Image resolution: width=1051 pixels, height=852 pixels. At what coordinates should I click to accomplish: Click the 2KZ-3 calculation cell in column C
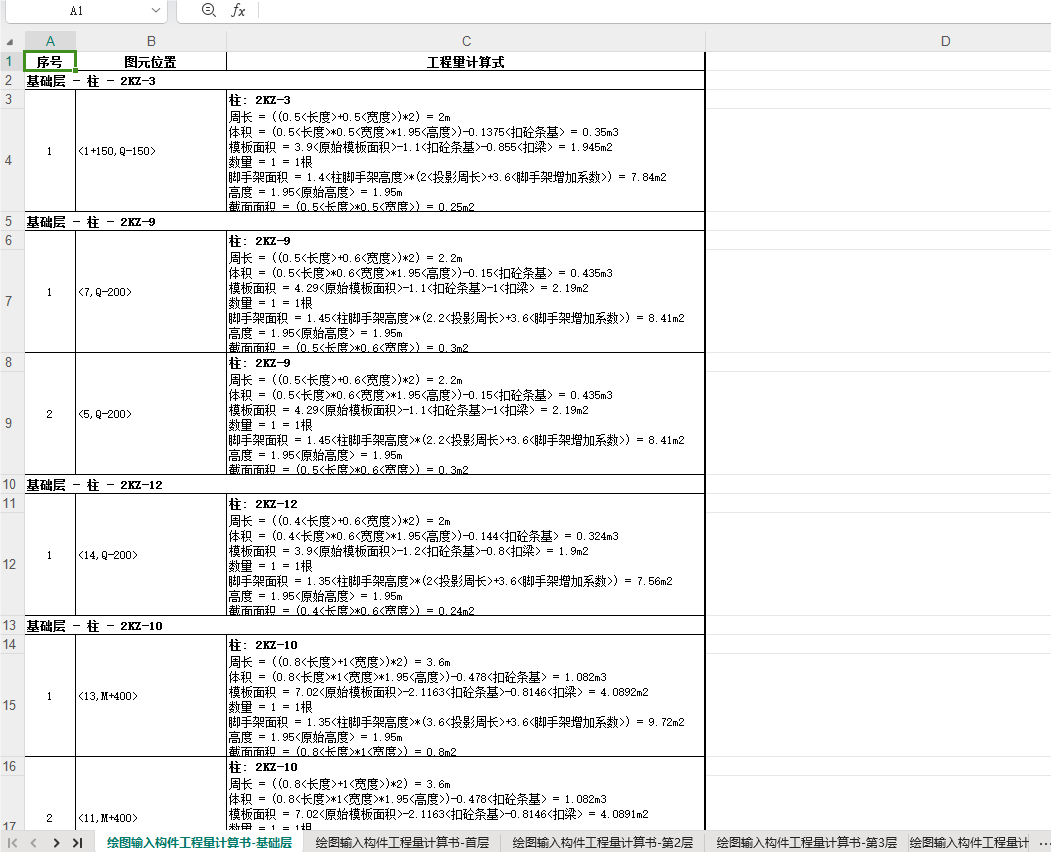(x=466, y=151)
